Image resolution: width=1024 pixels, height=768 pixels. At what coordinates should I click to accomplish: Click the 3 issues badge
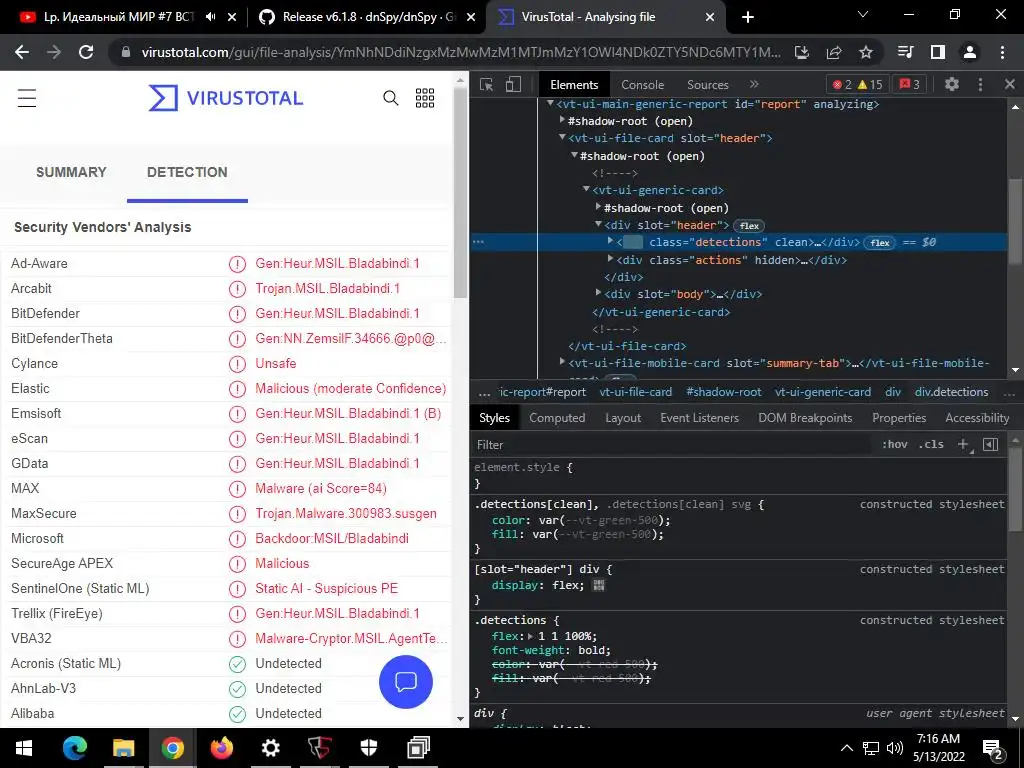pos(910,84)
